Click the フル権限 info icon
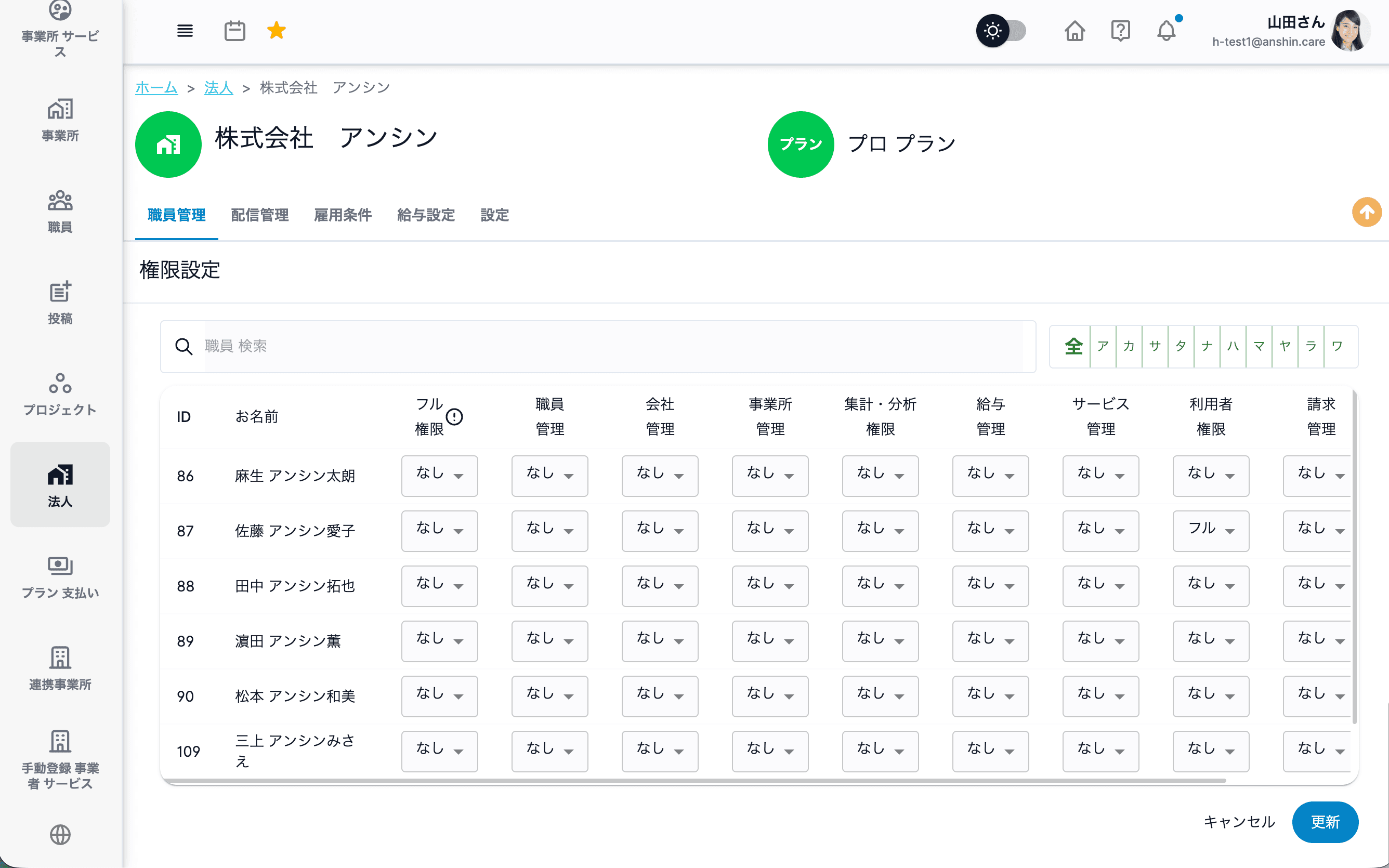The height and width of the screenshot is (868, 1389). (x=454, y=417)
